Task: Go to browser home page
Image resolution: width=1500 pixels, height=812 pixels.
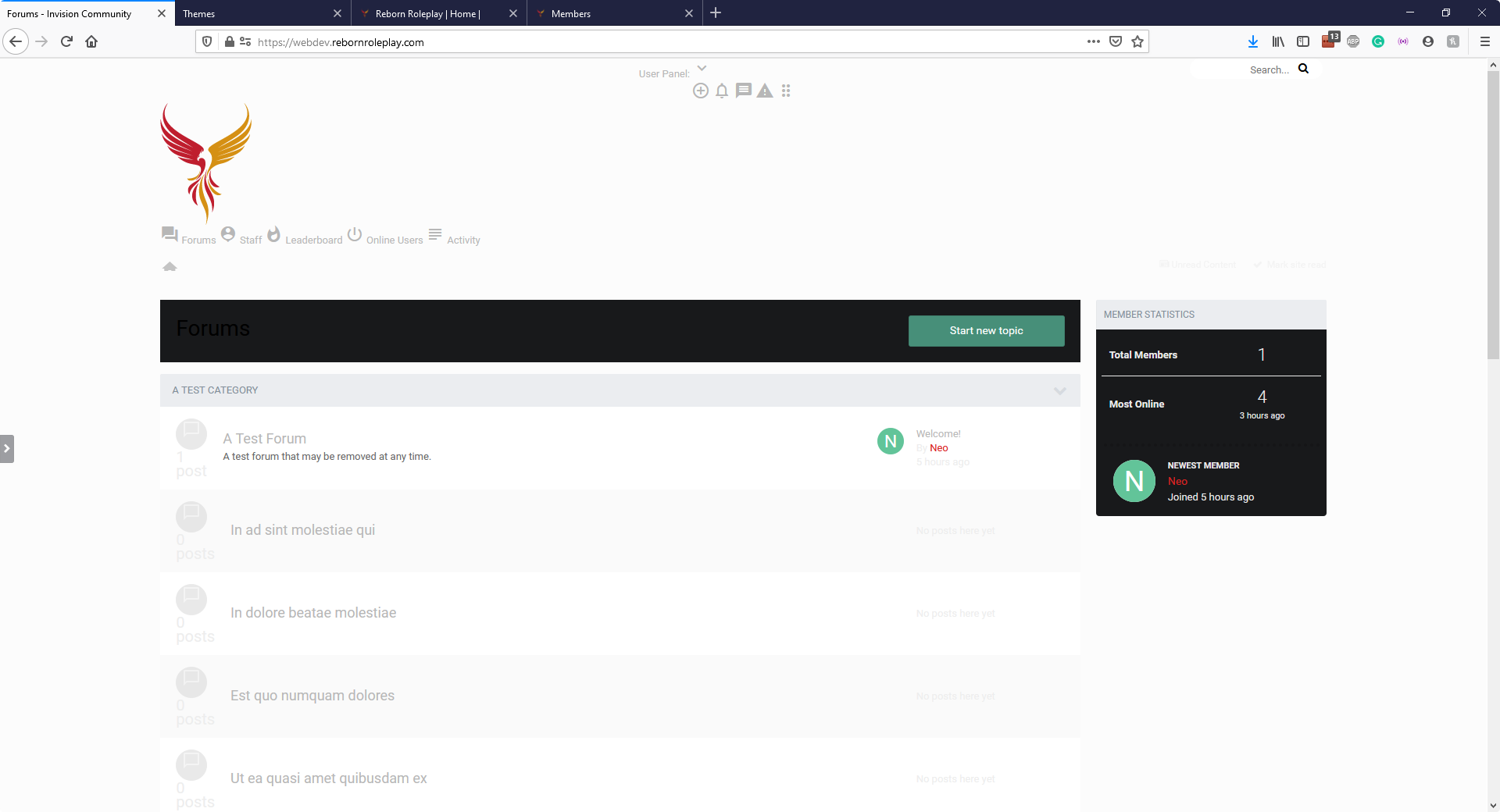Action: click(x=91, y=41)
